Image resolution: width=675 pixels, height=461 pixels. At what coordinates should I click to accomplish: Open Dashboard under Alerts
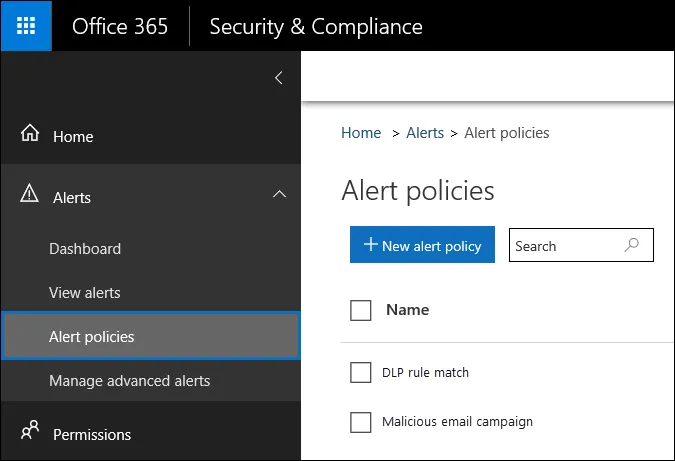click(85, 249)
